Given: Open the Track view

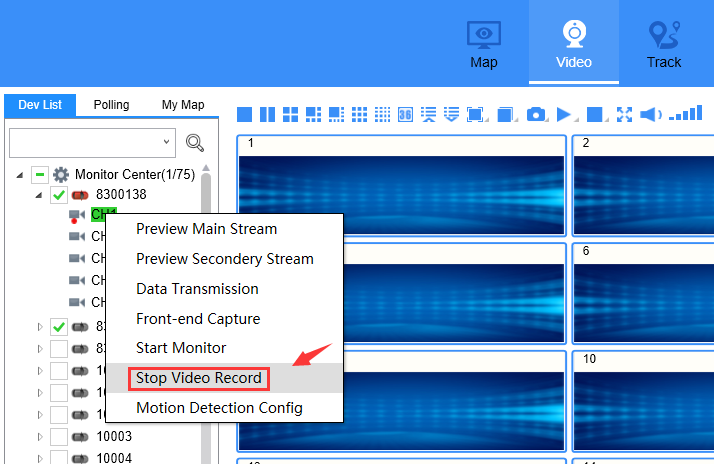Looking at the screenshot, I should [x=664, y=44].
